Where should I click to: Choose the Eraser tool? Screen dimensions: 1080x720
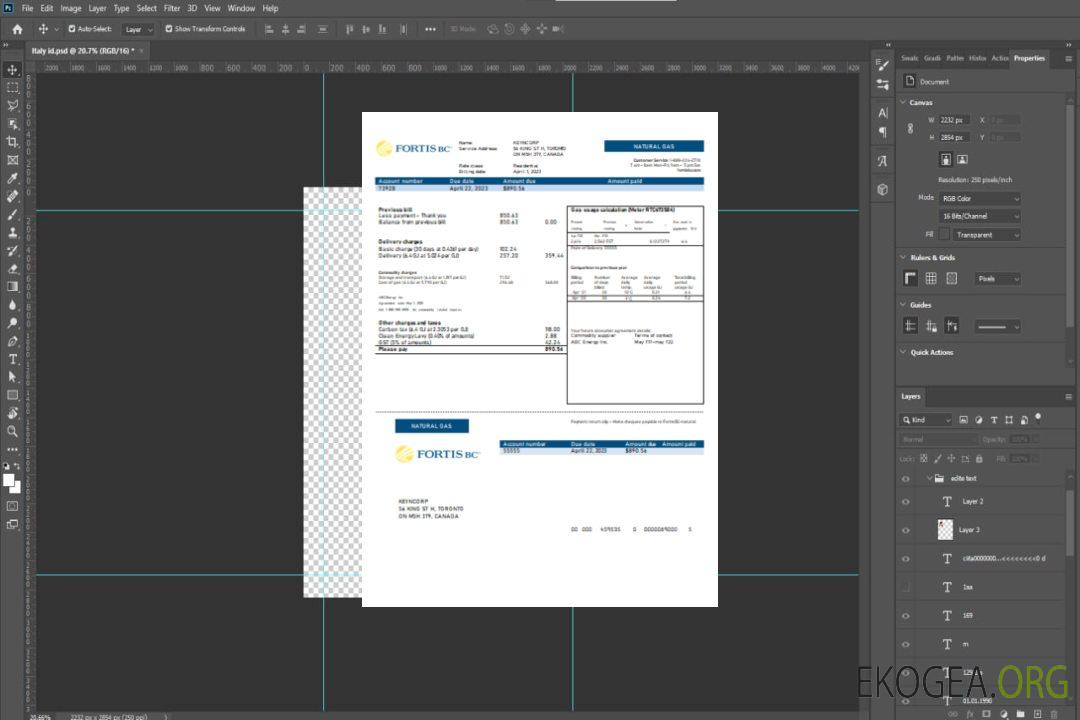[13, 268]
